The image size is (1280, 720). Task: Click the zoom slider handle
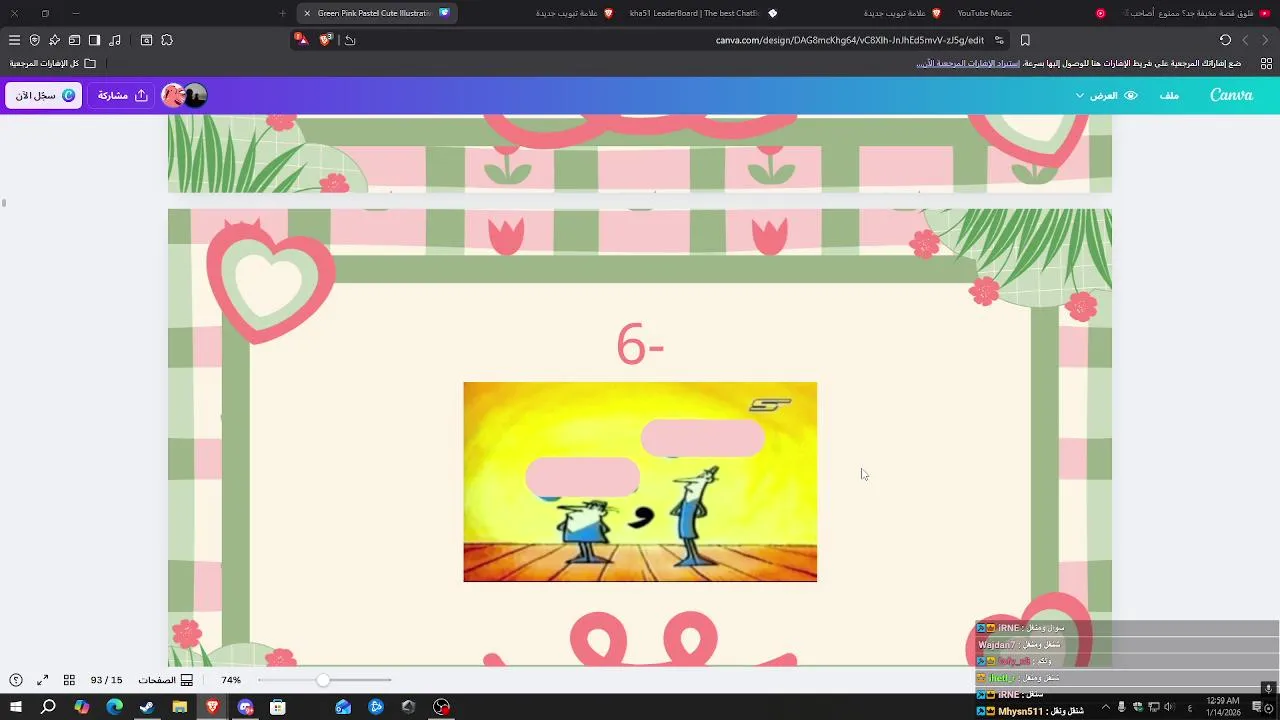tap(323, 680)
